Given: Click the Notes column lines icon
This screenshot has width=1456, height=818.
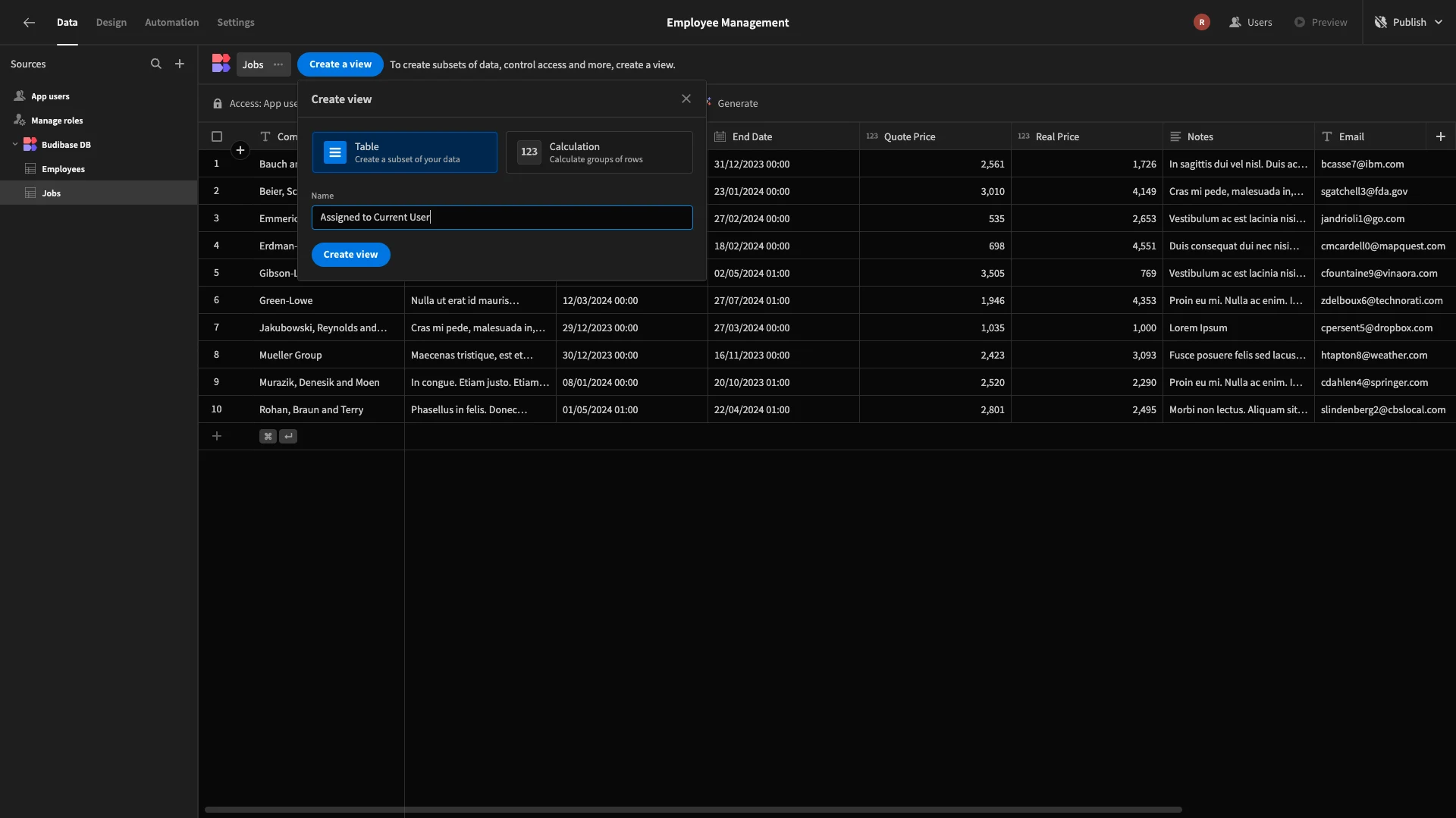Looking at the screenshot, I should pos(1175,136).
